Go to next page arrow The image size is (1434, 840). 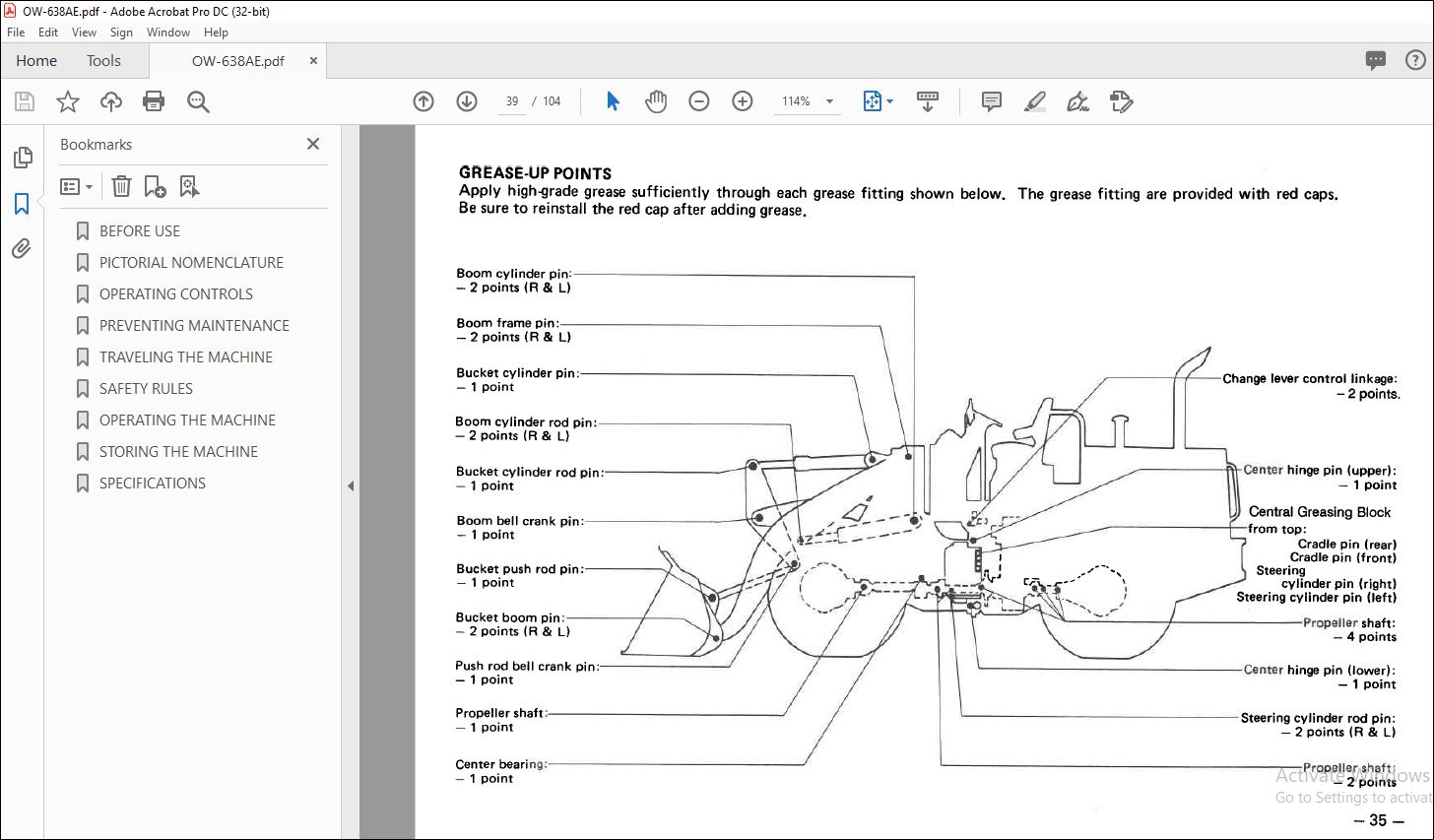(x=467, y=101)
